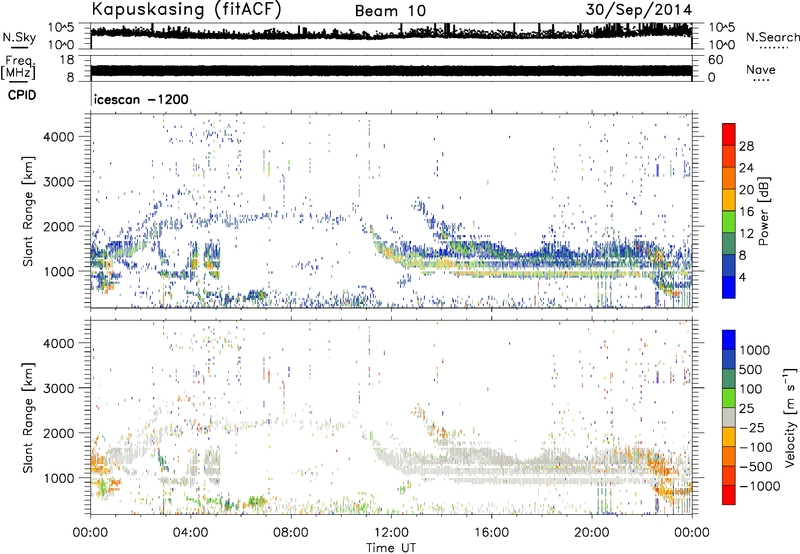Click the '-500' velocity colorbar tick

click(756, 466)
